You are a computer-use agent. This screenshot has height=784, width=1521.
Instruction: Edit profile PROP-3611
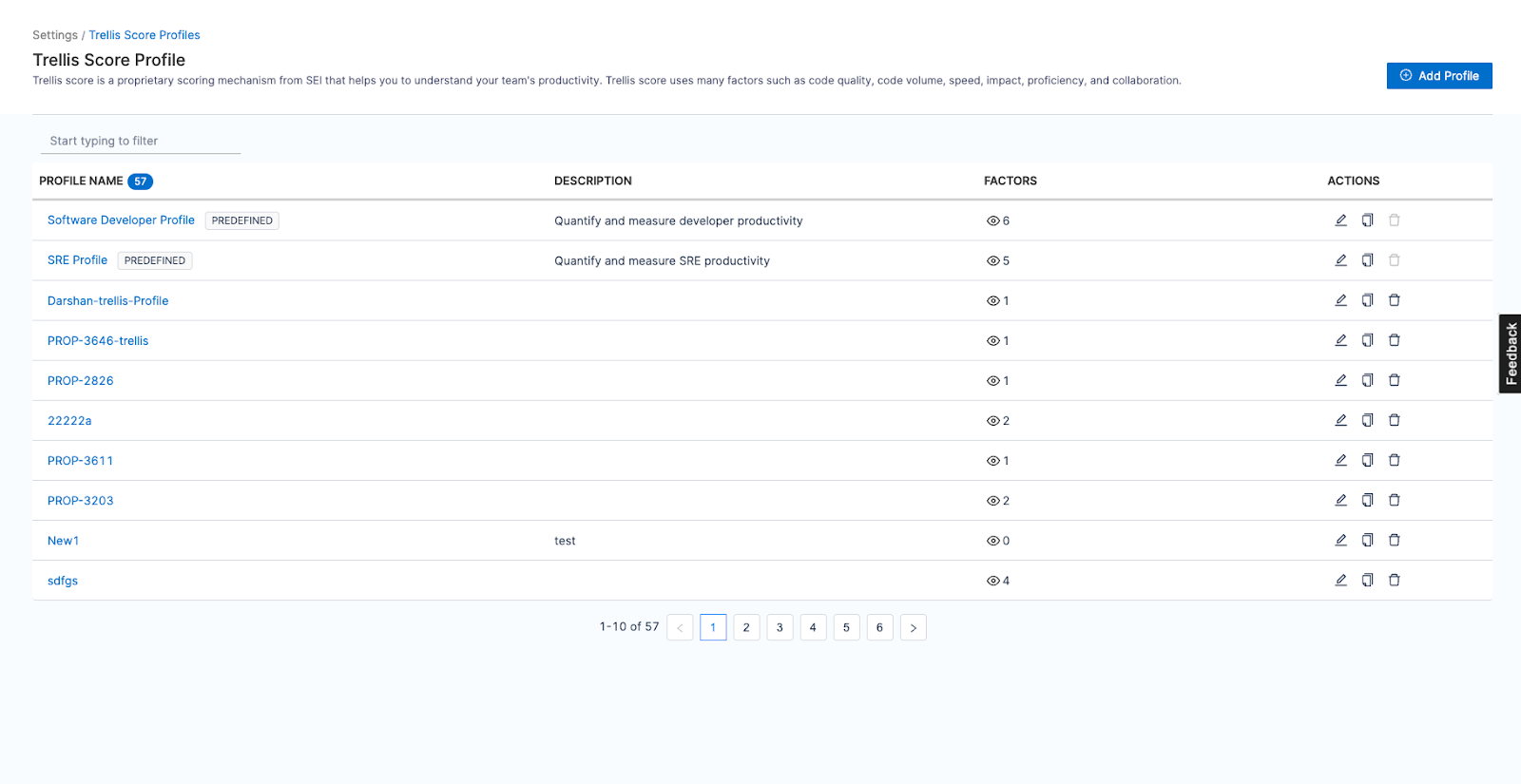[1340, 460]
